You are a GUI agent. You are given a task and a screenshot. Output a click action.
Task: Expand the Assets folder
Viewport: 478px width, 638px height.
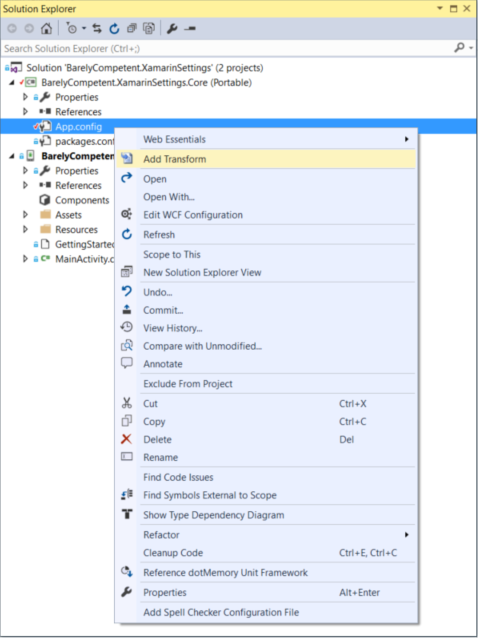[25, 215]
